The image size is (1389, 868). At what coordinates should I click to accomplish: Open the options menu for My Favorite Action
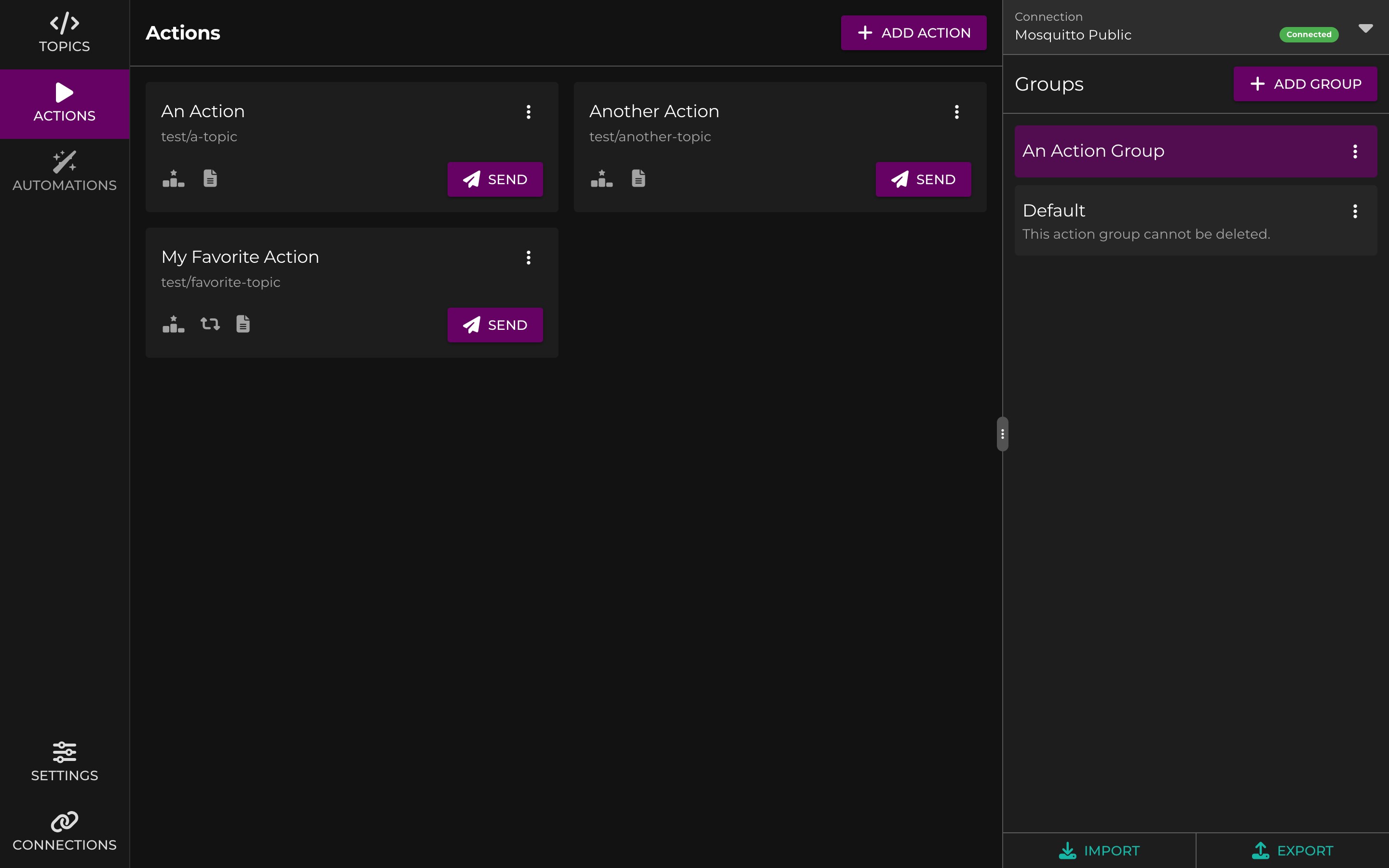pyautogui.click(x=528, y=258)
